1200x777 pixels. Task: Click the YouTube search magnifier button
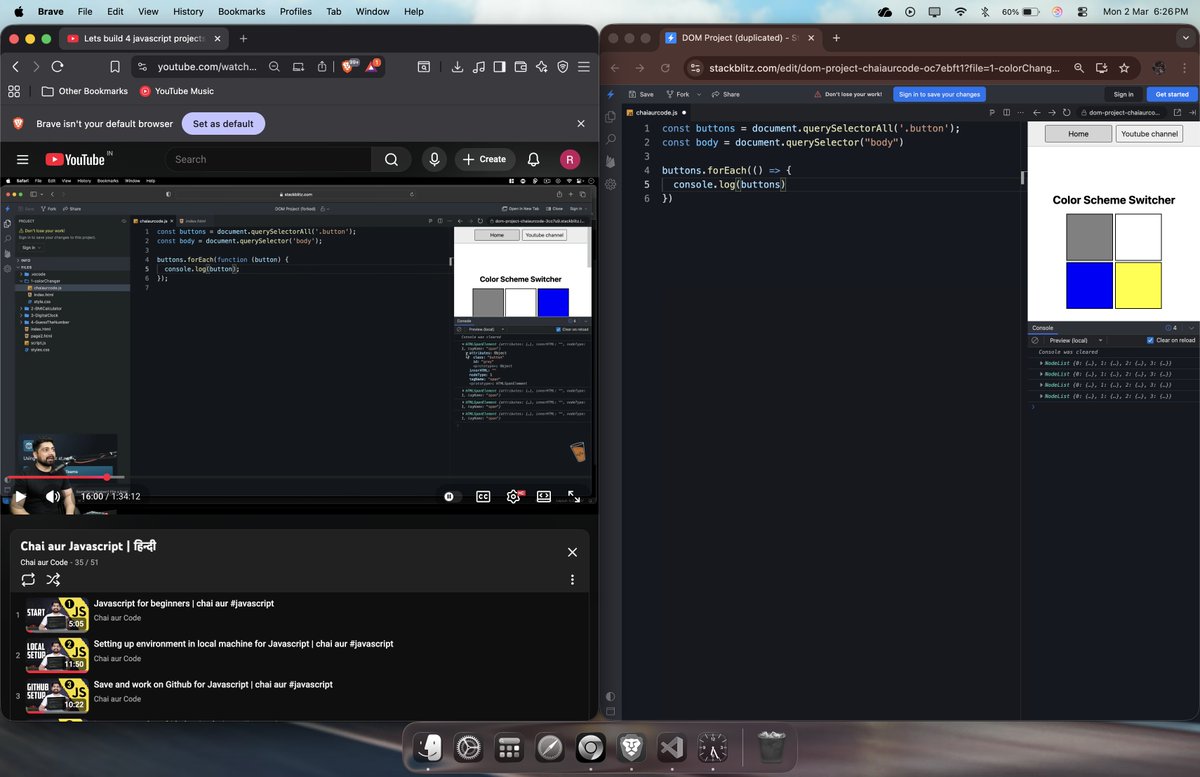pyautogui.click(x=391, y=159)
